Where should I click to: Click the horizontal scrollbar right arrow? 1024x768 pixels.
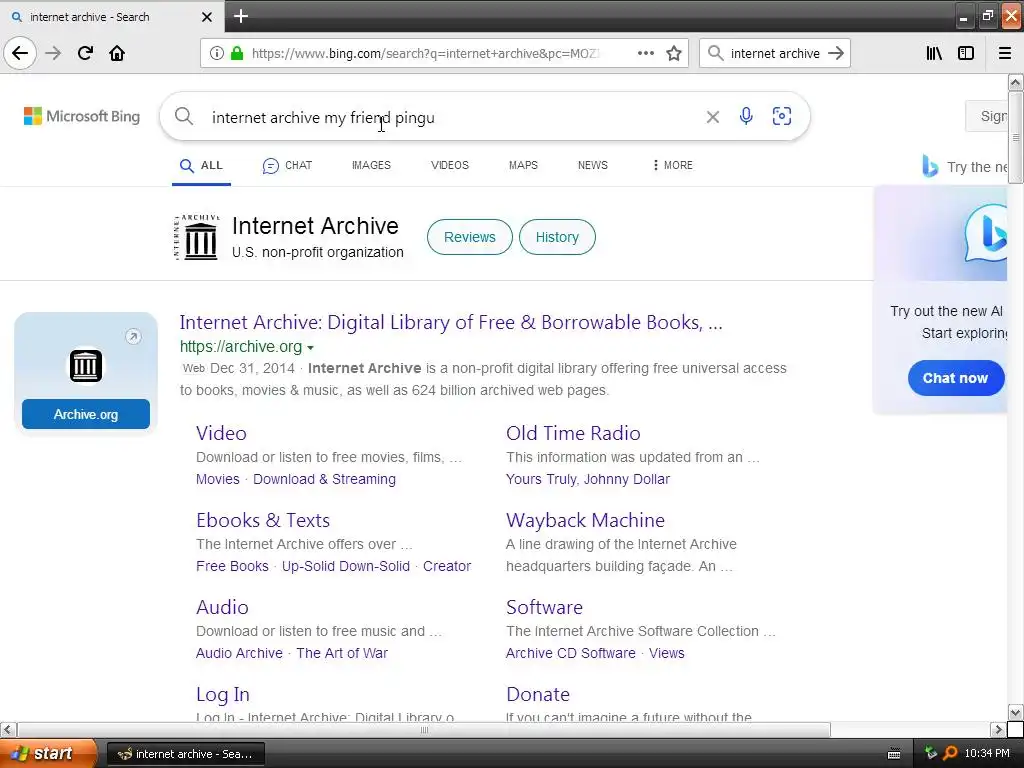pyautogui.click(x=998, y=729)
